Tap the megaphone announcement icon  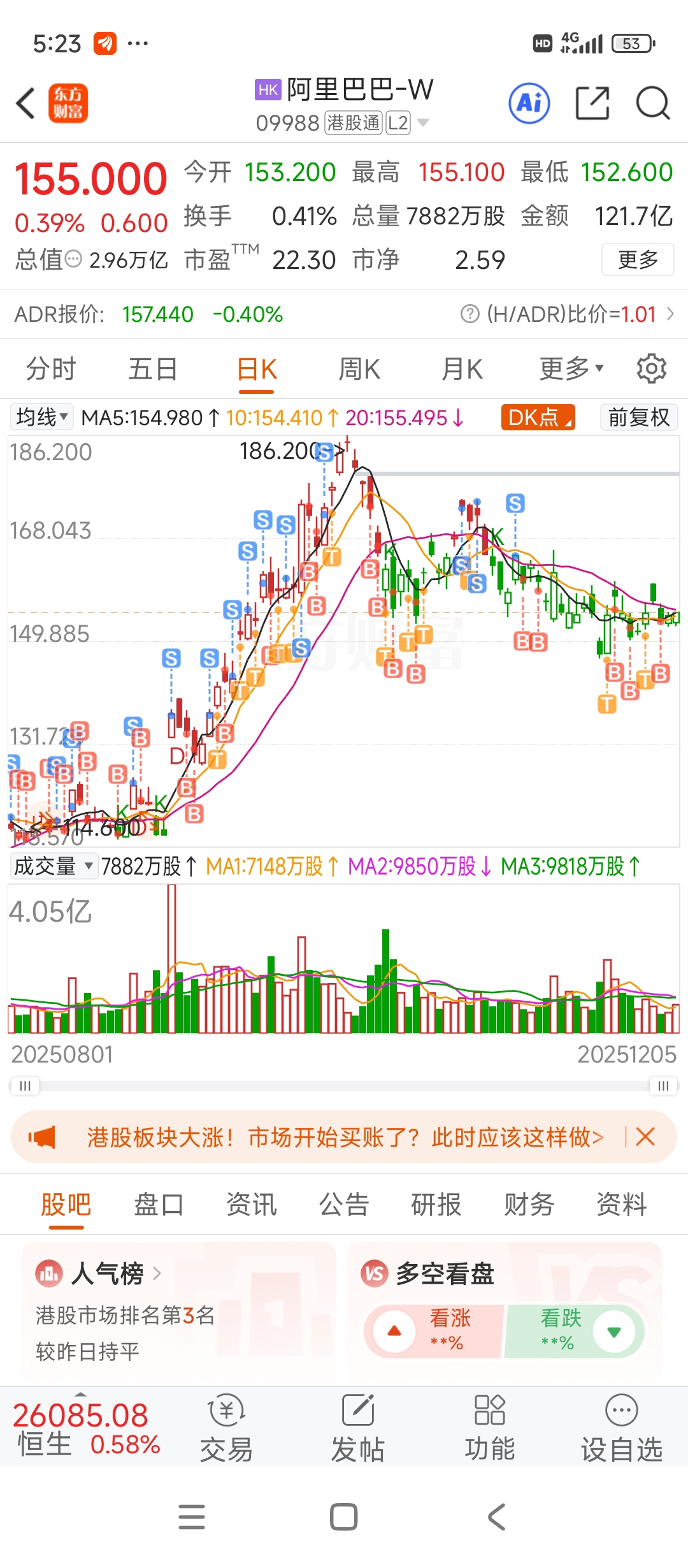click(42, 1137)
